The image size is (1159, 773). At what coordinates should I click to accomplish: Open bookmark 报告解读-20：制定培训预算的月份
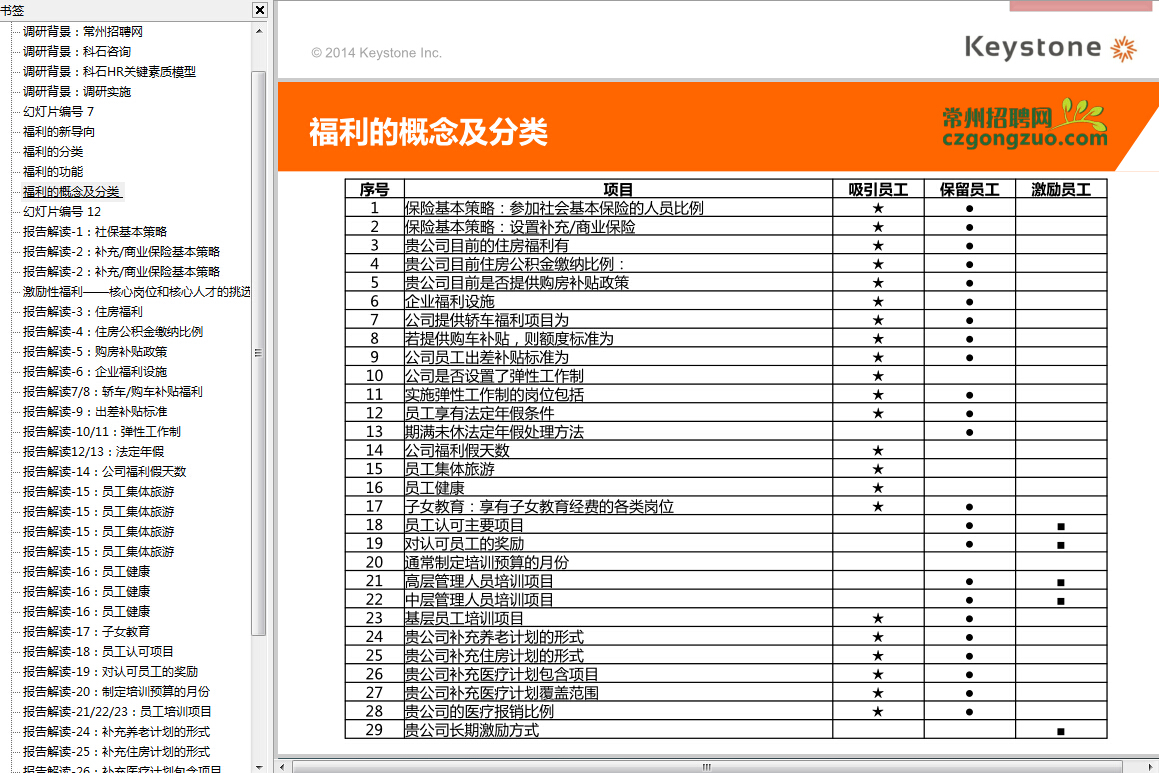[116, 691]
